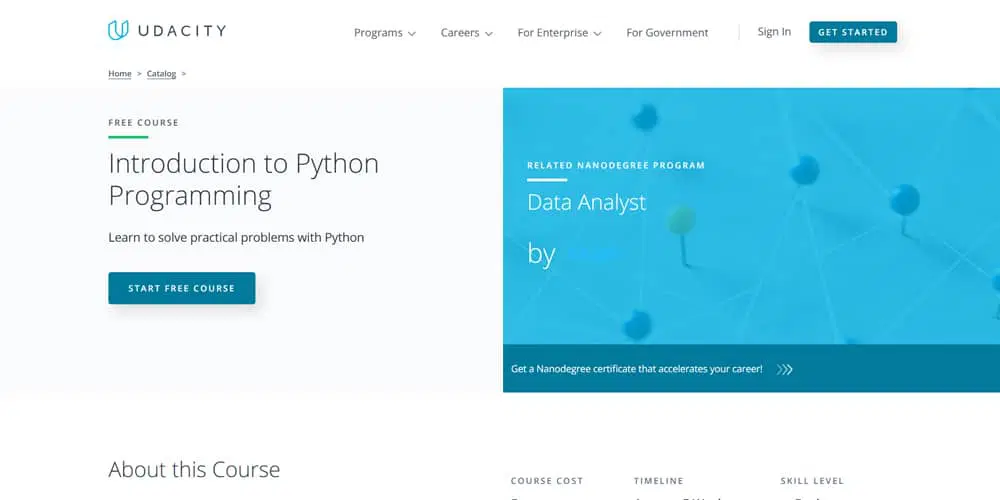Image resolution: width=1000 pixels, height=500 pixels.
Task: Click the Data Analyst pushpin banner image
Action: 751,216
